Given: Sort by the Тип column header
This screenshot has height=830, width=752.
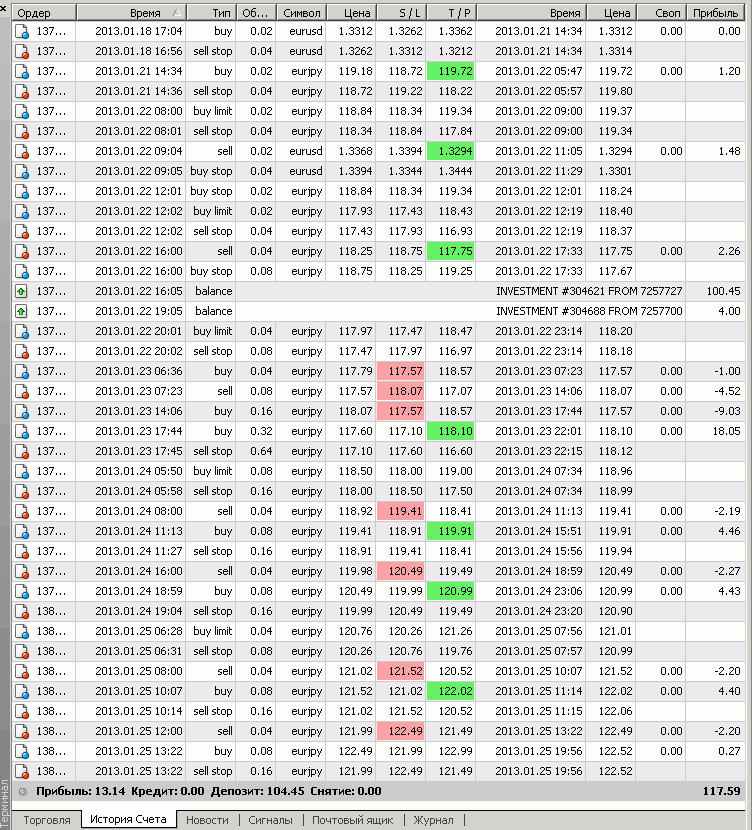Looking at the screenshot, I should pos(210,13).
